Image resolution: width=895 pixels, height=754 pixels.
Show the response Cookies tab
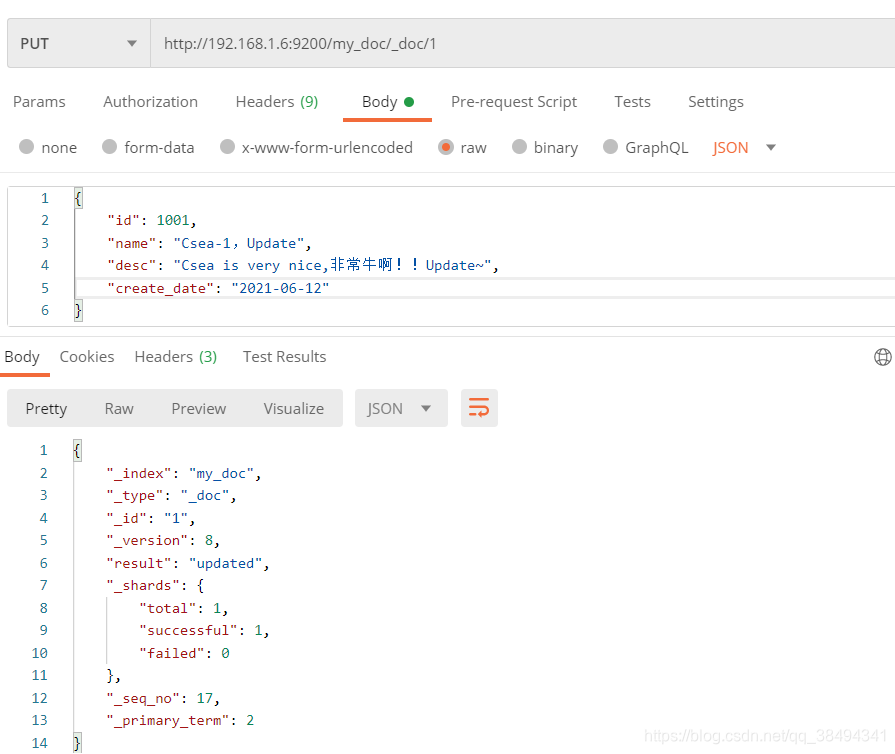pyautogui.click(x=87, y=357)
